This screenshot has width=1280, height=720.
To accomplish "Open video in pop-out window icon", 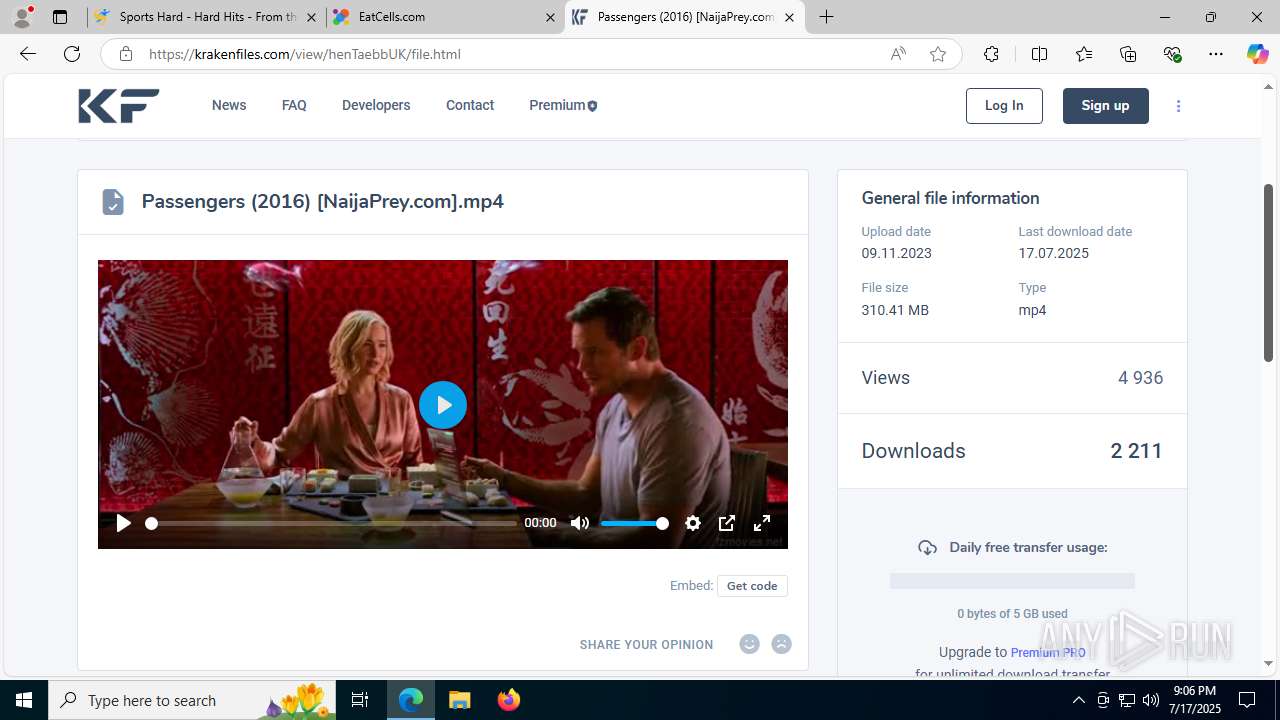I will (x=727, y=523).
